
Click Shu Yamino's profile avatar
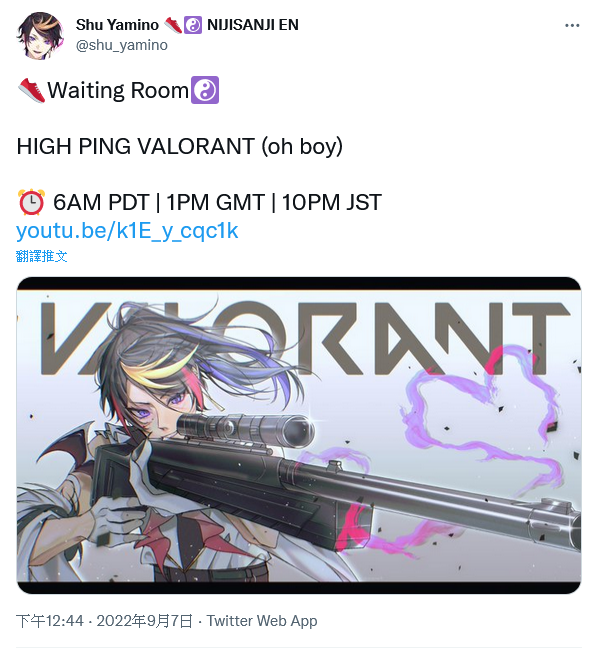point(40,36)
